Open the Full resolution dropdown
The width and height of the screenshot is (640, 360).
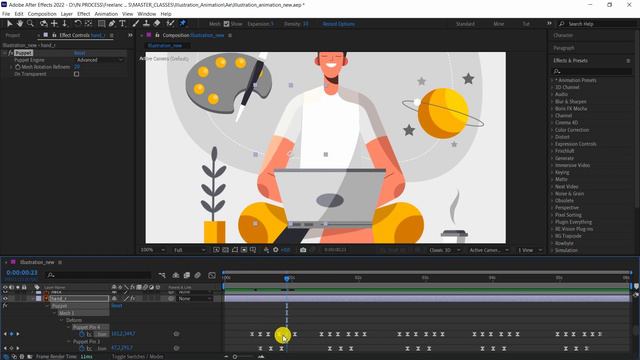click(x=190, y=250)
